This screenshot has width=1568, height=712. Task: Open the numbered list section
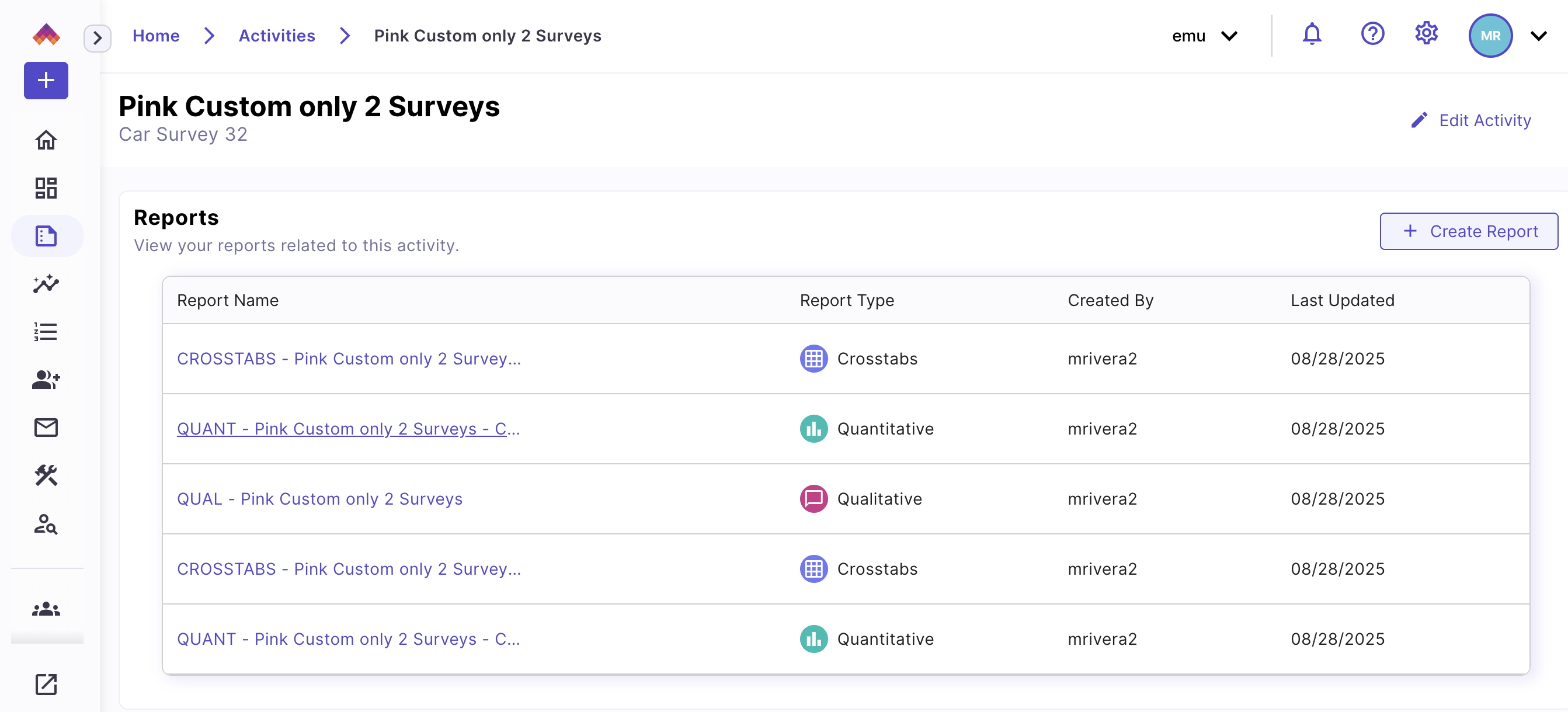(46, 331)
